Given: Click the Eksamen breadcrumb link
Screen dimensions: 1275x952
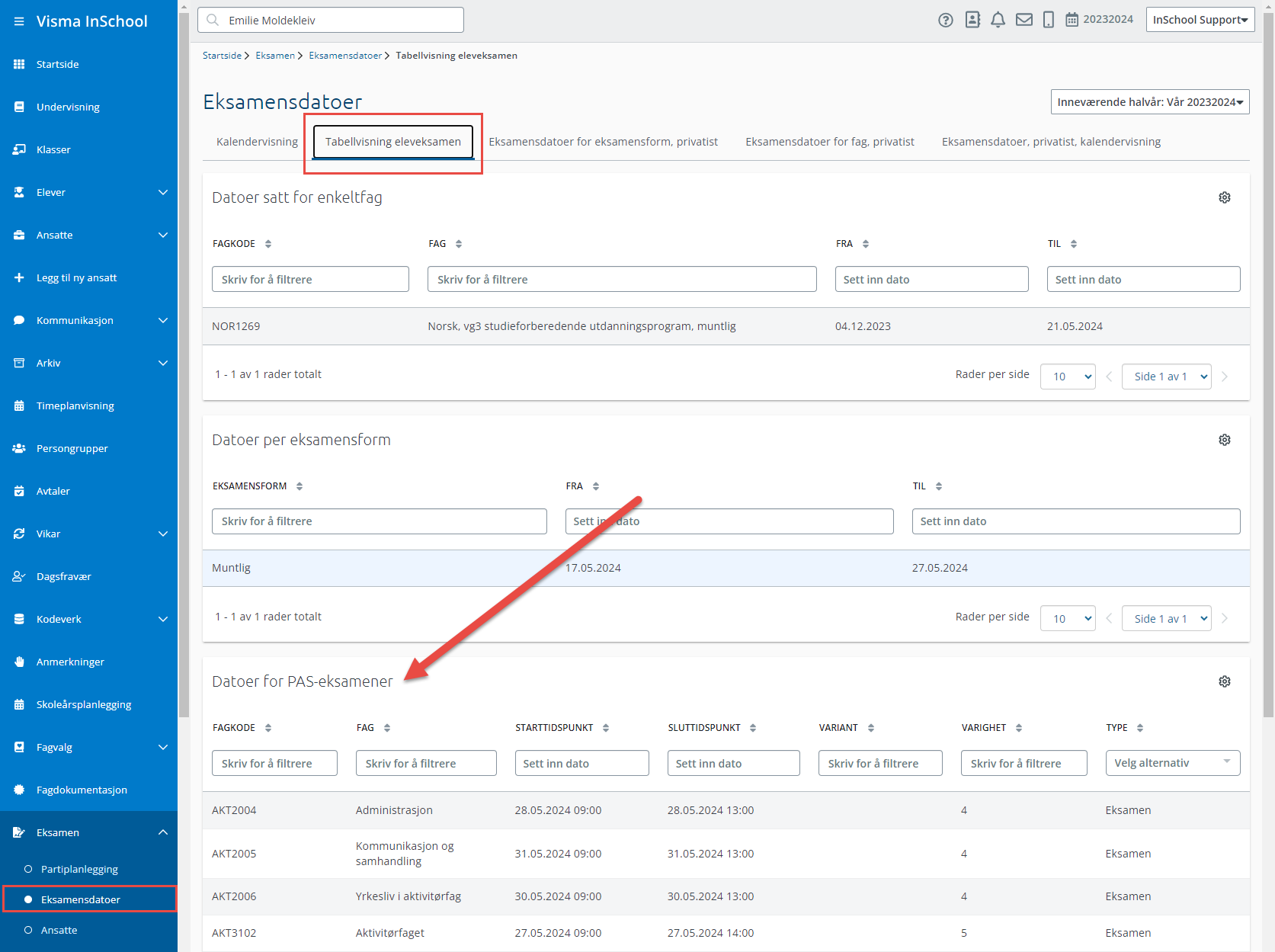Looking at the screenshot, I should (274, 56).
